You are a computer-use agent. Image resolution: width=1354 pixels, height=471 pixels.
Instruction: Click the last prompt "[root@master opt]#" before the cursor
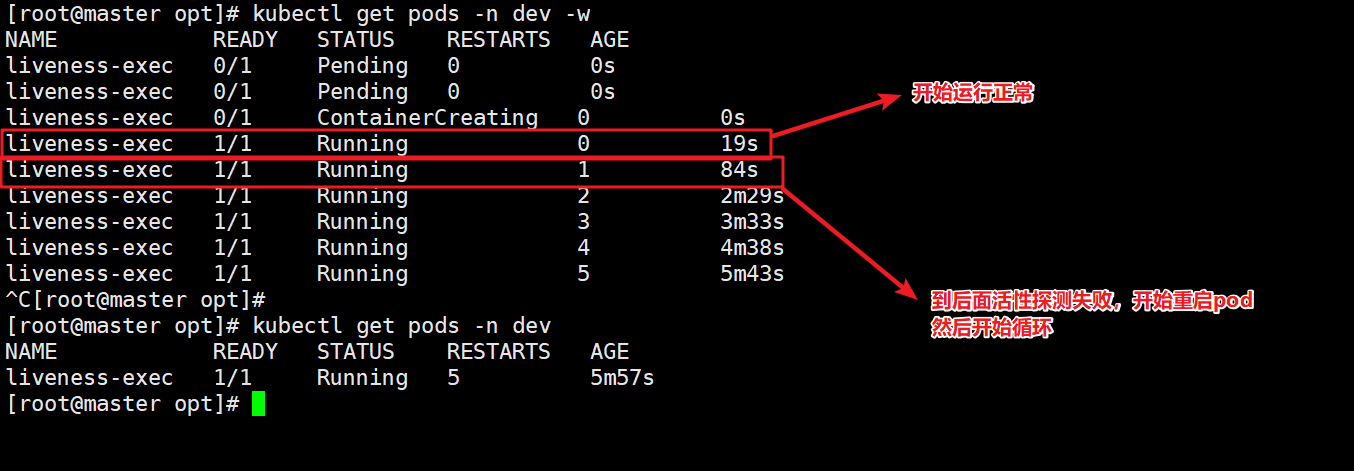tap(122, 404)
